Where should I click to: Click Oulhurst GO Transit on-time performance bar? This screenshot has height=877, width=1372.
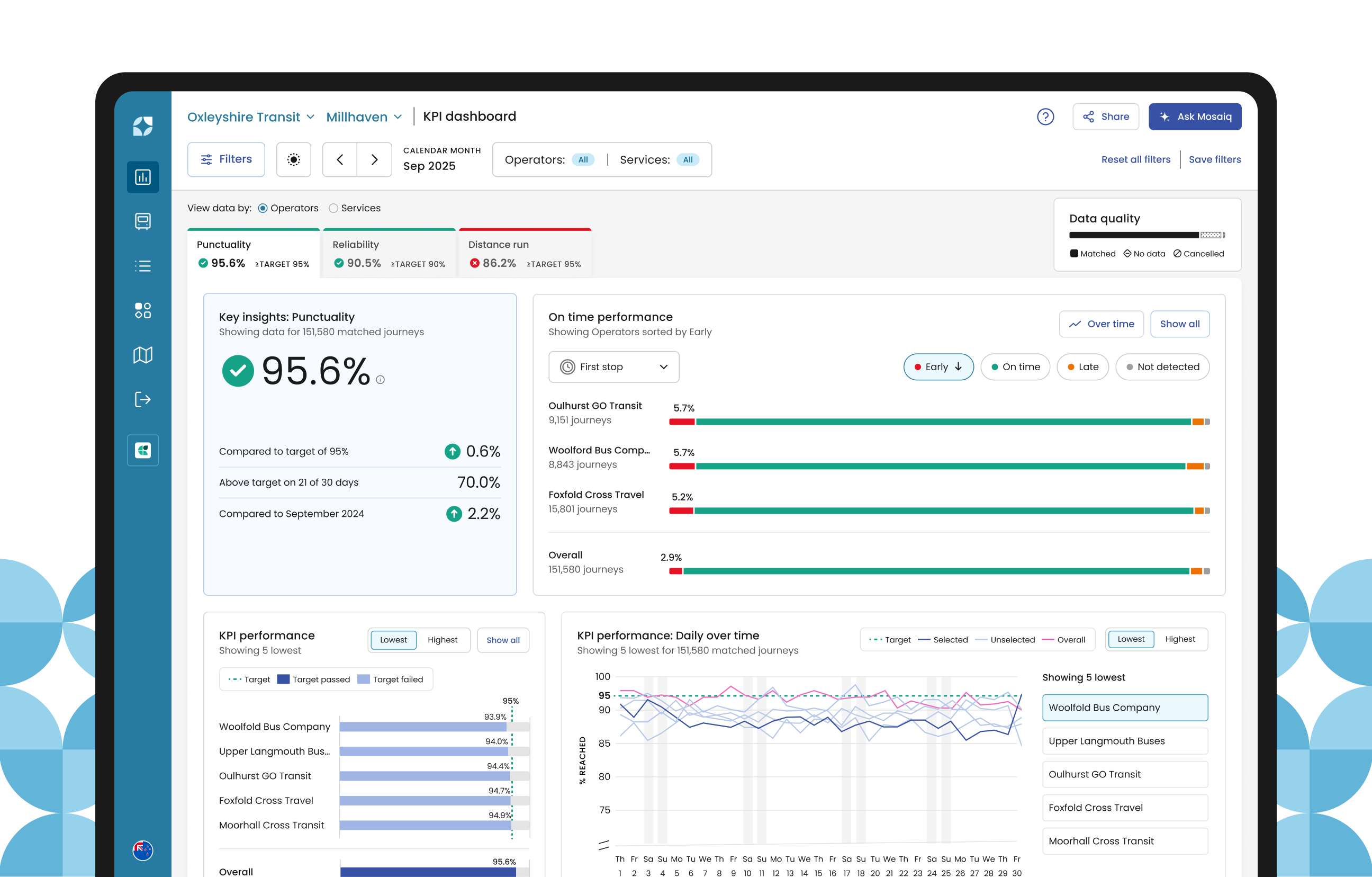940,422
